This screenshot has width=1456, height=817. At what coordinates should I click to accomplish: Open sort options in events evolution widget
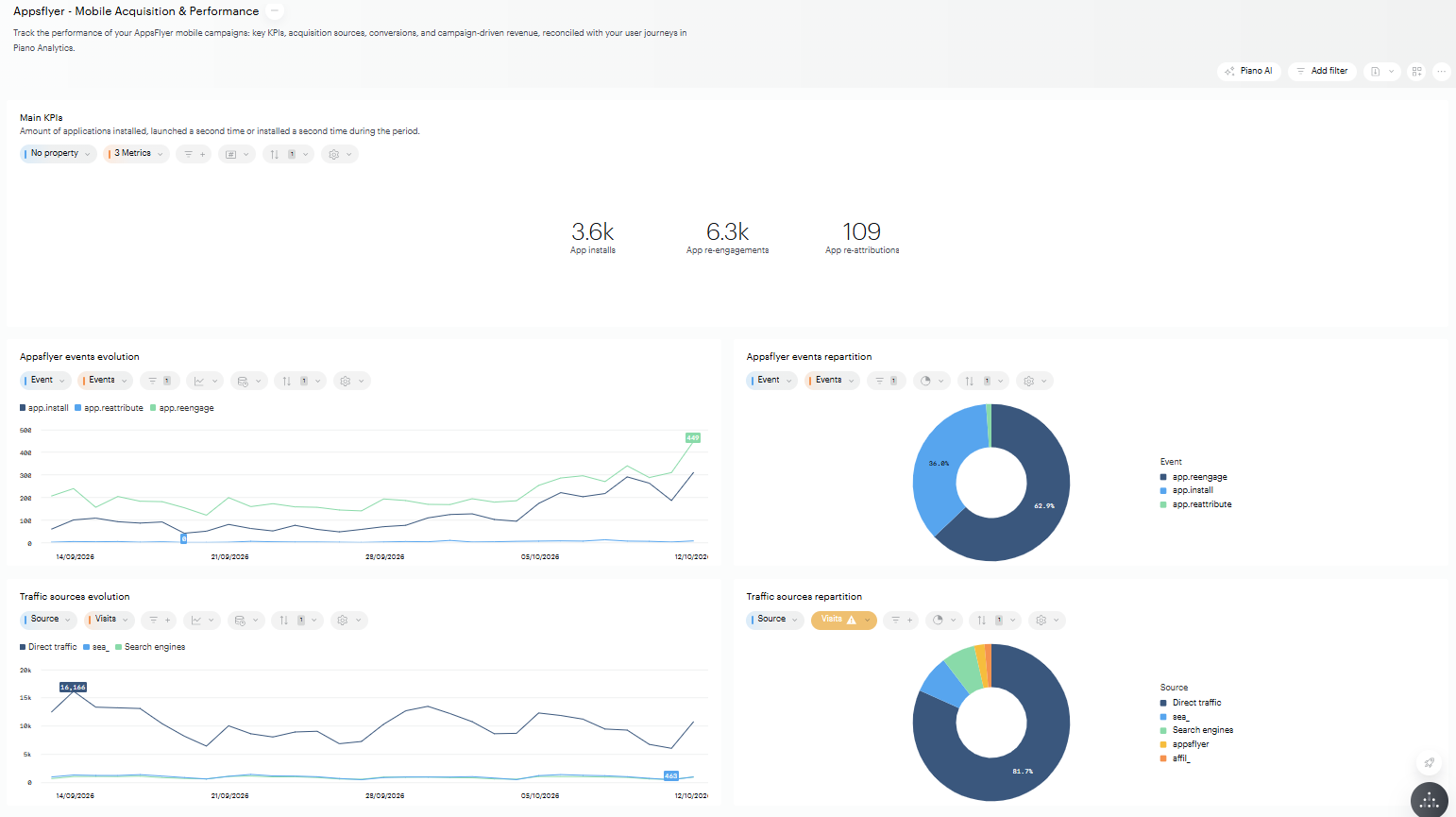(299, 381)
